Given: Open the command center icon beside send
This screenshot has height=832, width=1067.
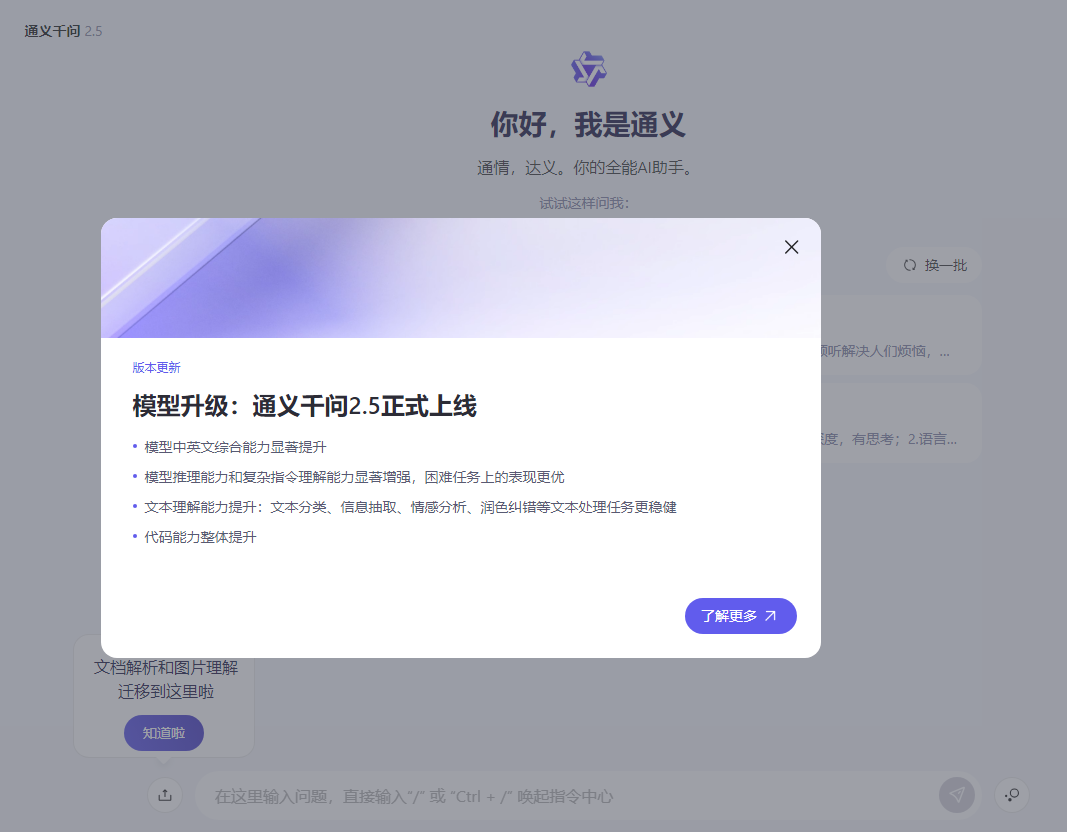Looking at the screenshot, I should [1012, 795].
